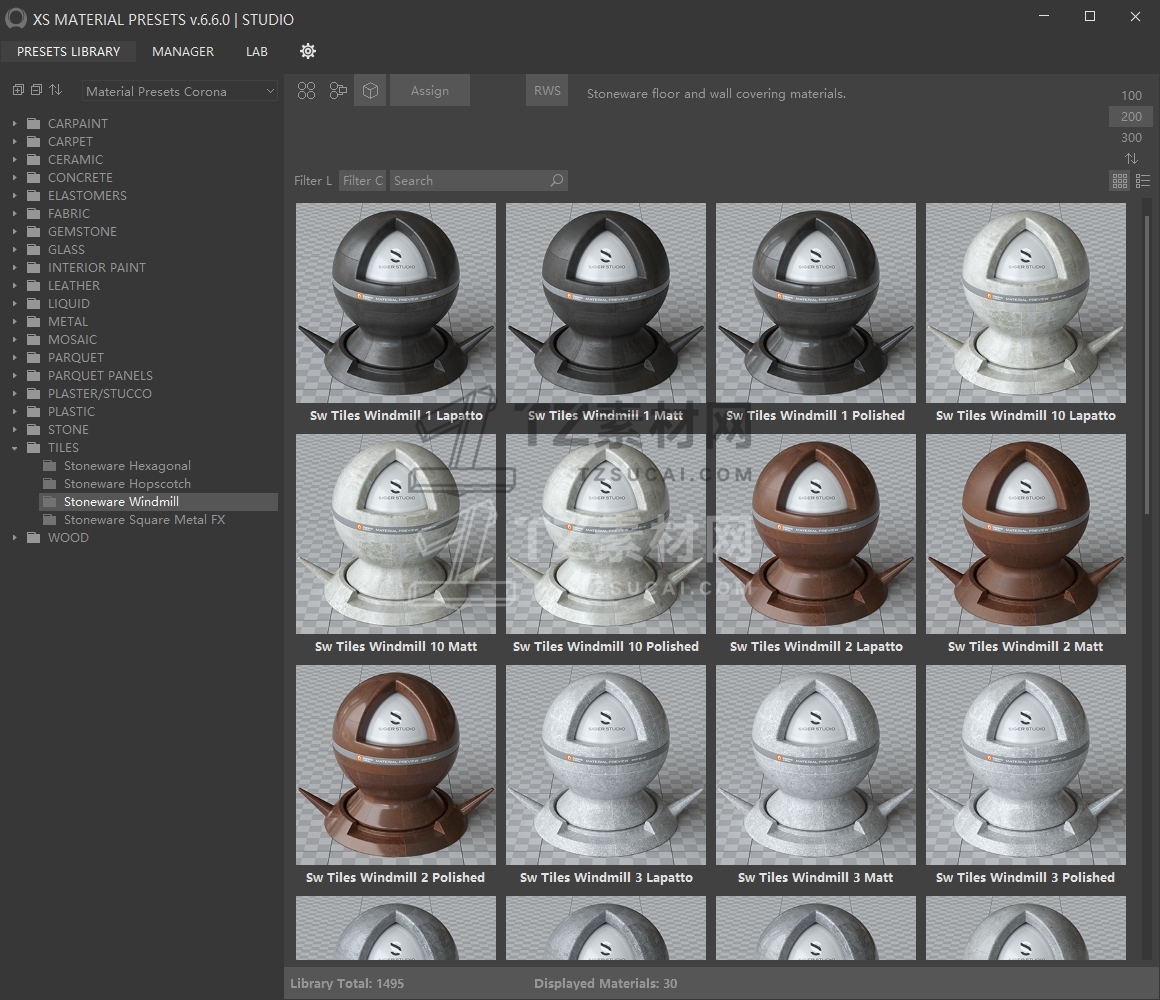Select Sw Tiles Windmill 2 Lapatto thumbnail
This screenshot has height=1000, width=1160.
pyautogui.click(x=816, y=534)
